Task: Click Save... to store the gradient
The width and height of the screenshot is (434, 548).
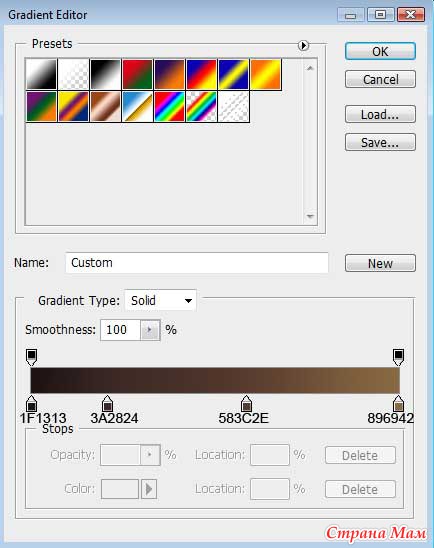Action: pyautogui.click(x=380, y=142)
